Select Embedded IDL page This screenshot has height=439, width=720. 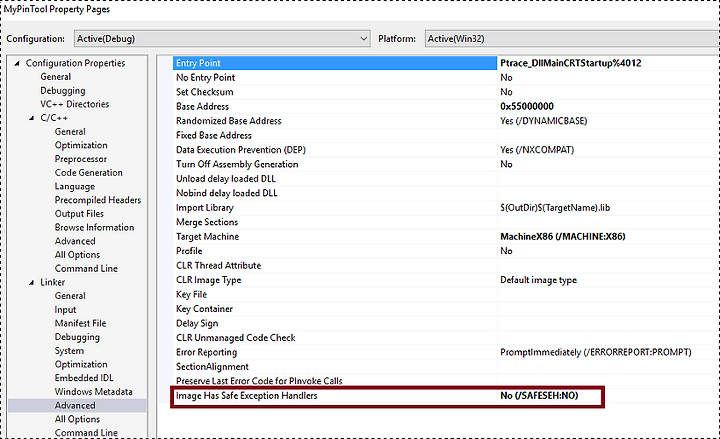click(x=84, y=378)
